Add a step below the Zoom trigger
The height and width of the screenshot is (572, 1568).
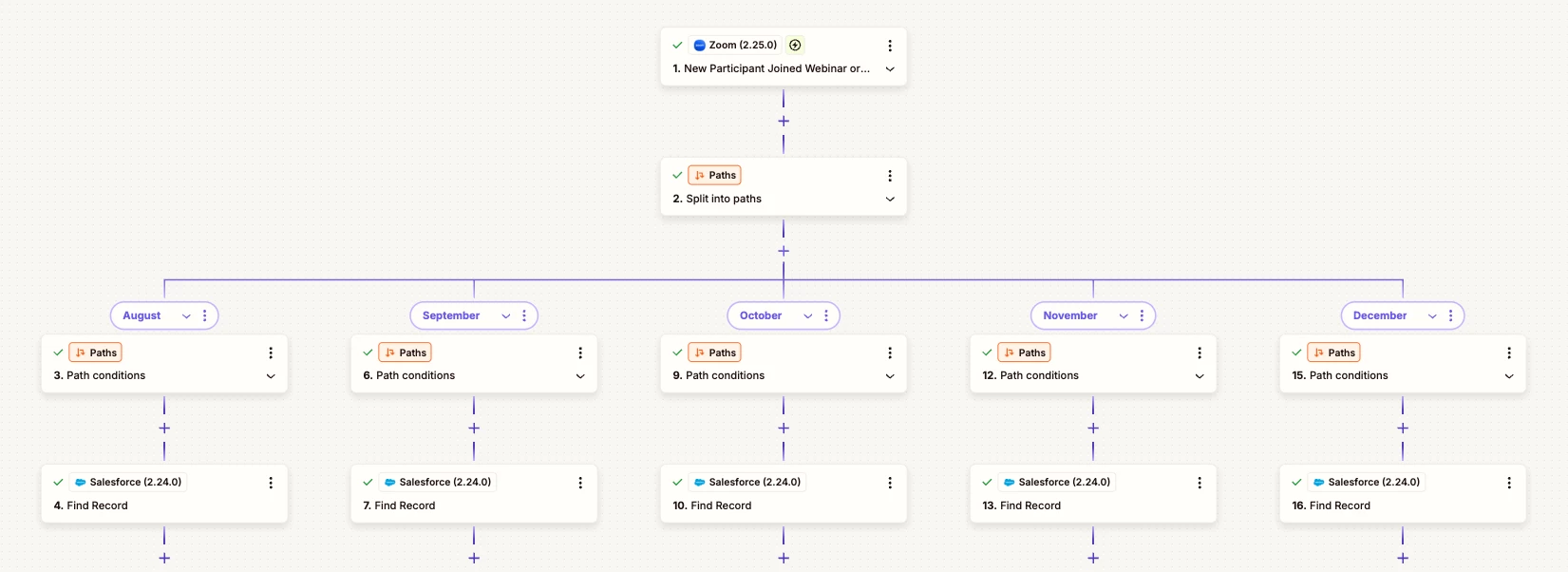tap(784, 121)
